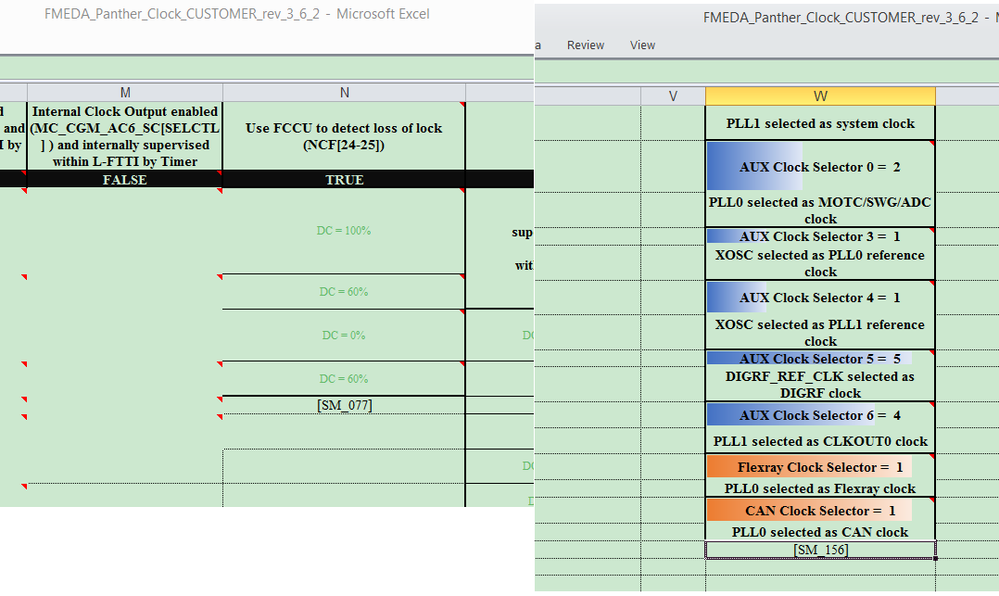Select column W header
This screenshot has width=999, height=596.
(x=820, y=95)
